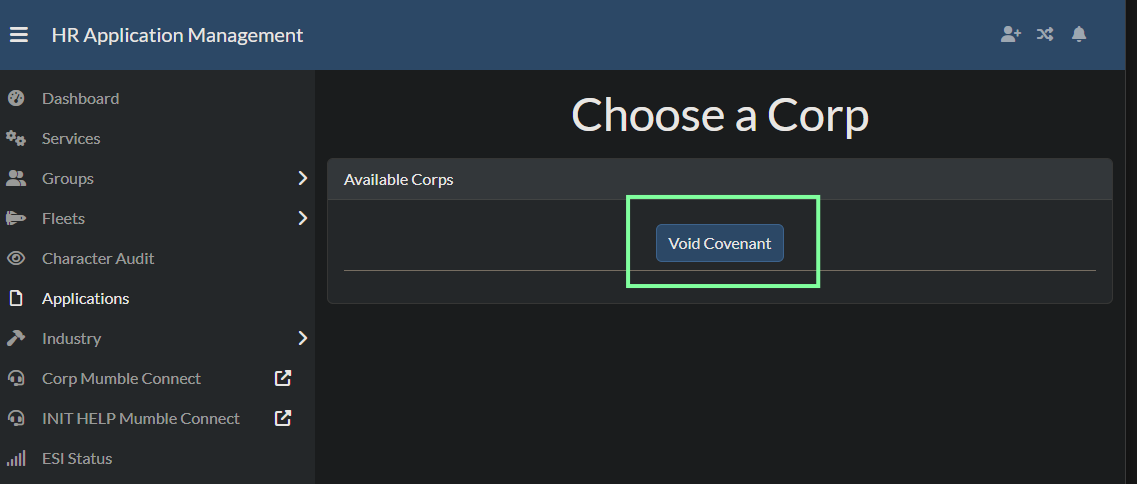Click the ESI Status signal icon
The image size is (1137, 484).
[x=16, y=458]
